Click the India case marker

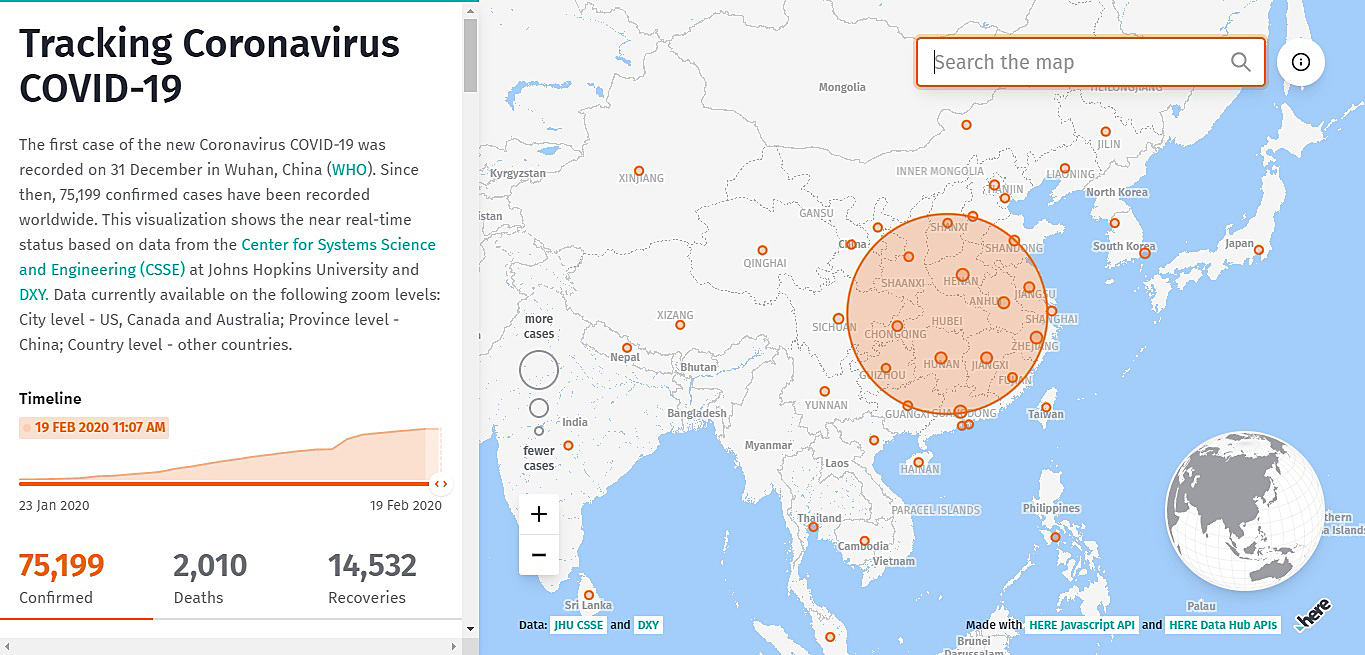[568, 445]
